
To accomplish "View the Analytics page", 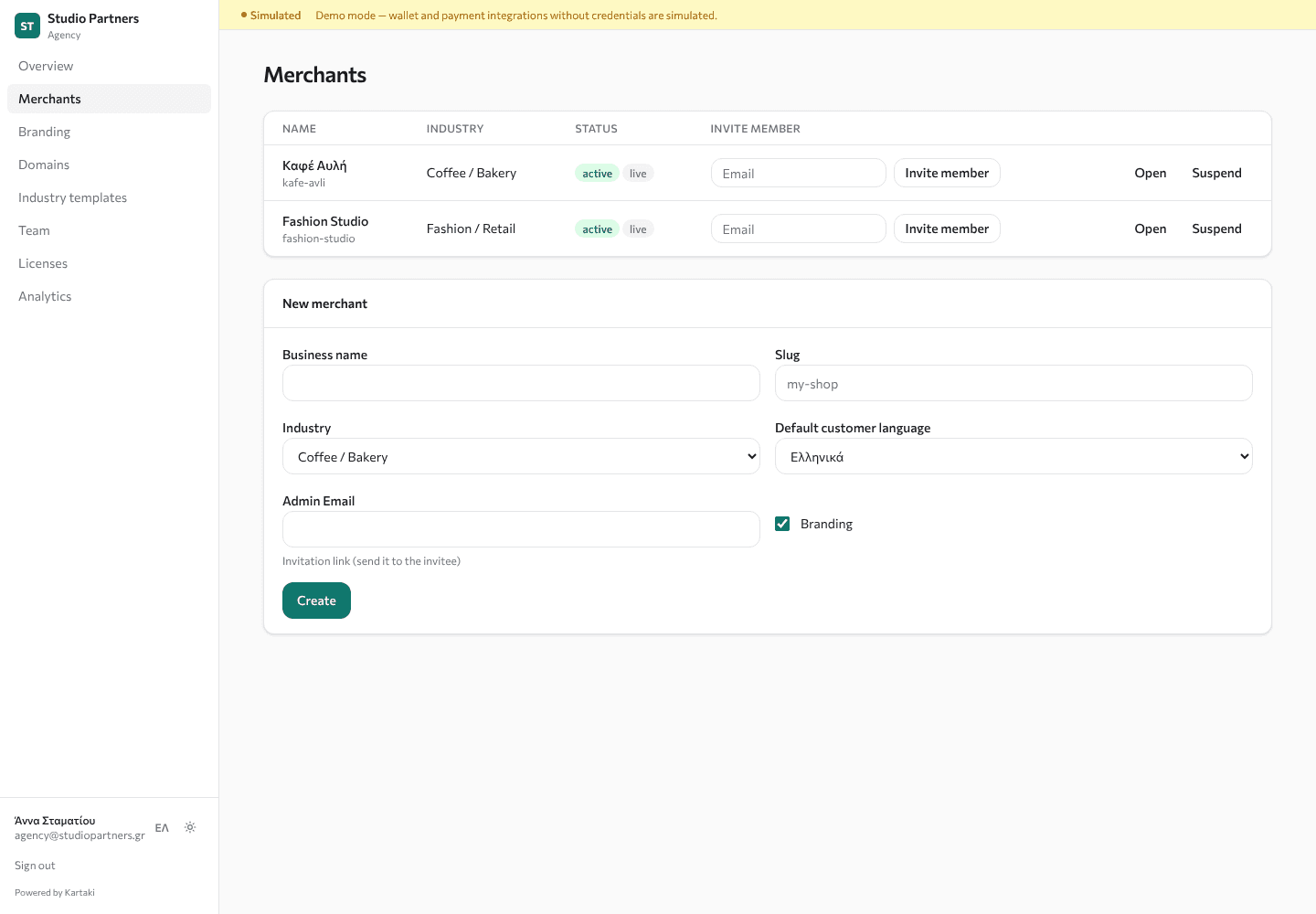I will [109, 296].
